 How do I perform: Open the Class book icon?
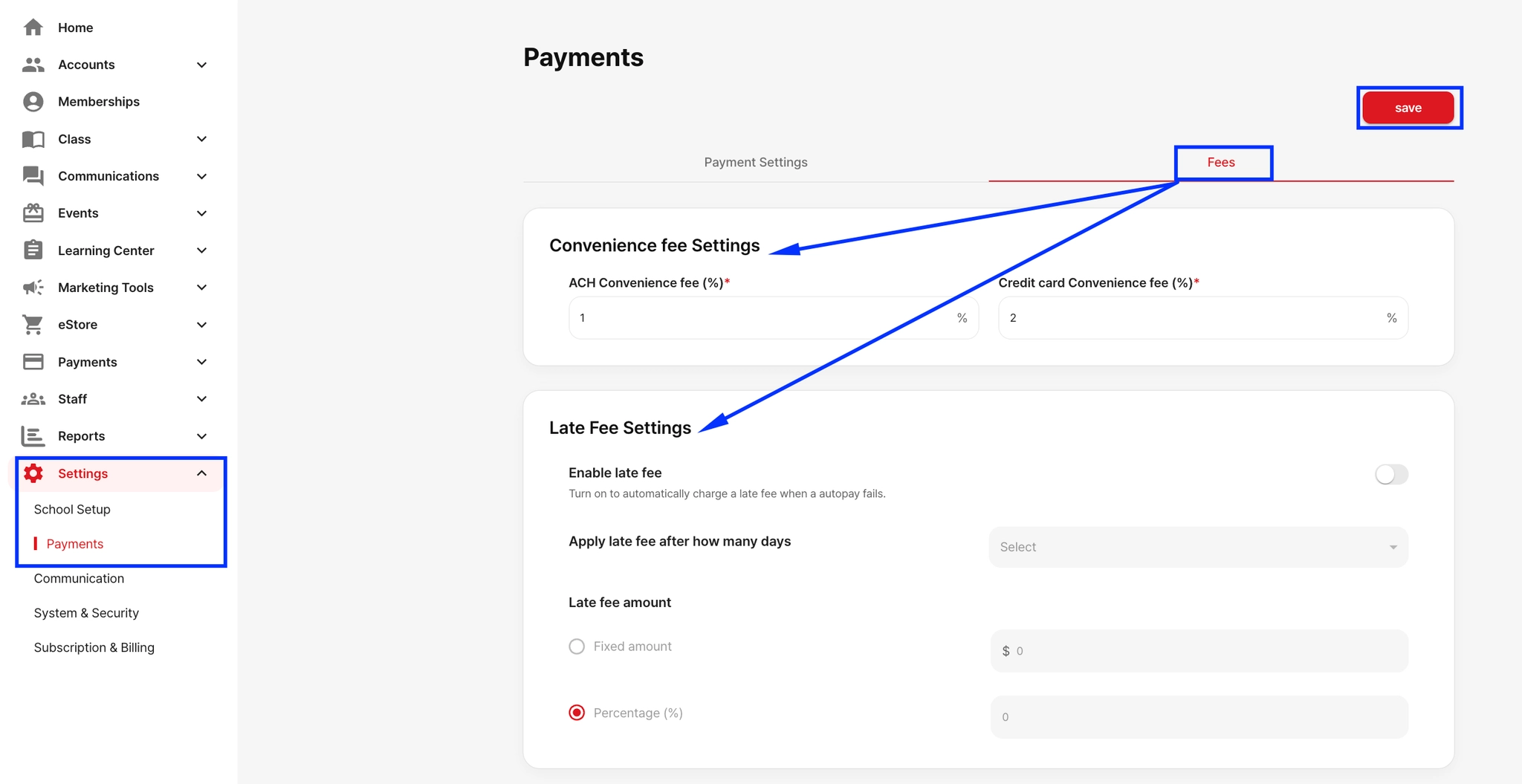tap(33, 139)
